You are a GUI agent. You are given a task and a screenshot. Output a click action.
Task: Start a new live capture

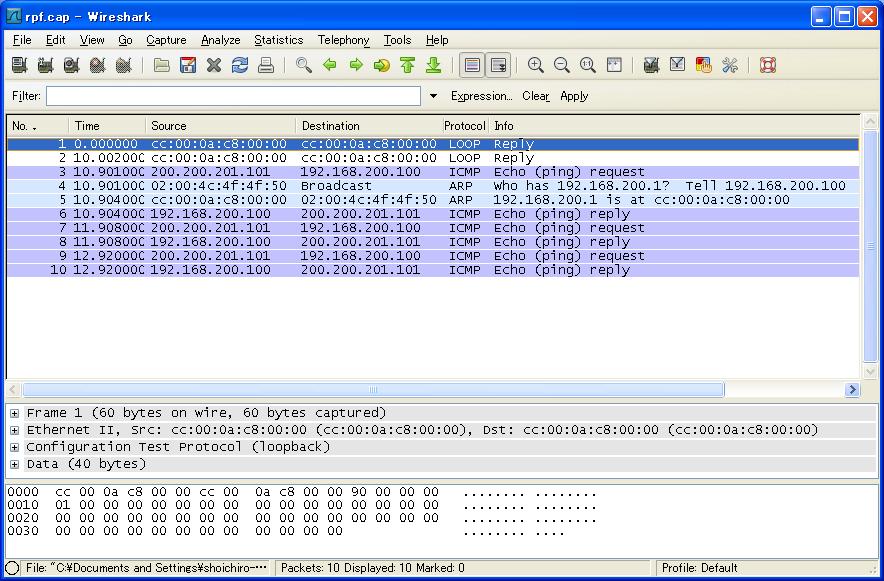pos(72,65)
